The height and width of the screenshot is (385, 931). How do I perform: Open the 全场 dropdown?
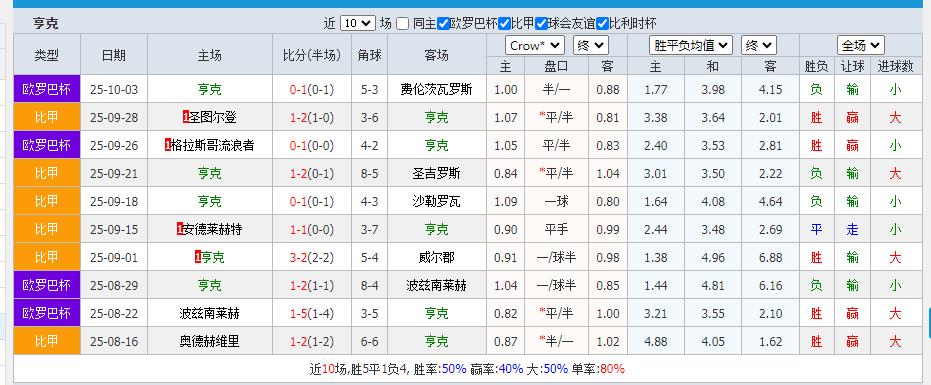pos(861,45)
